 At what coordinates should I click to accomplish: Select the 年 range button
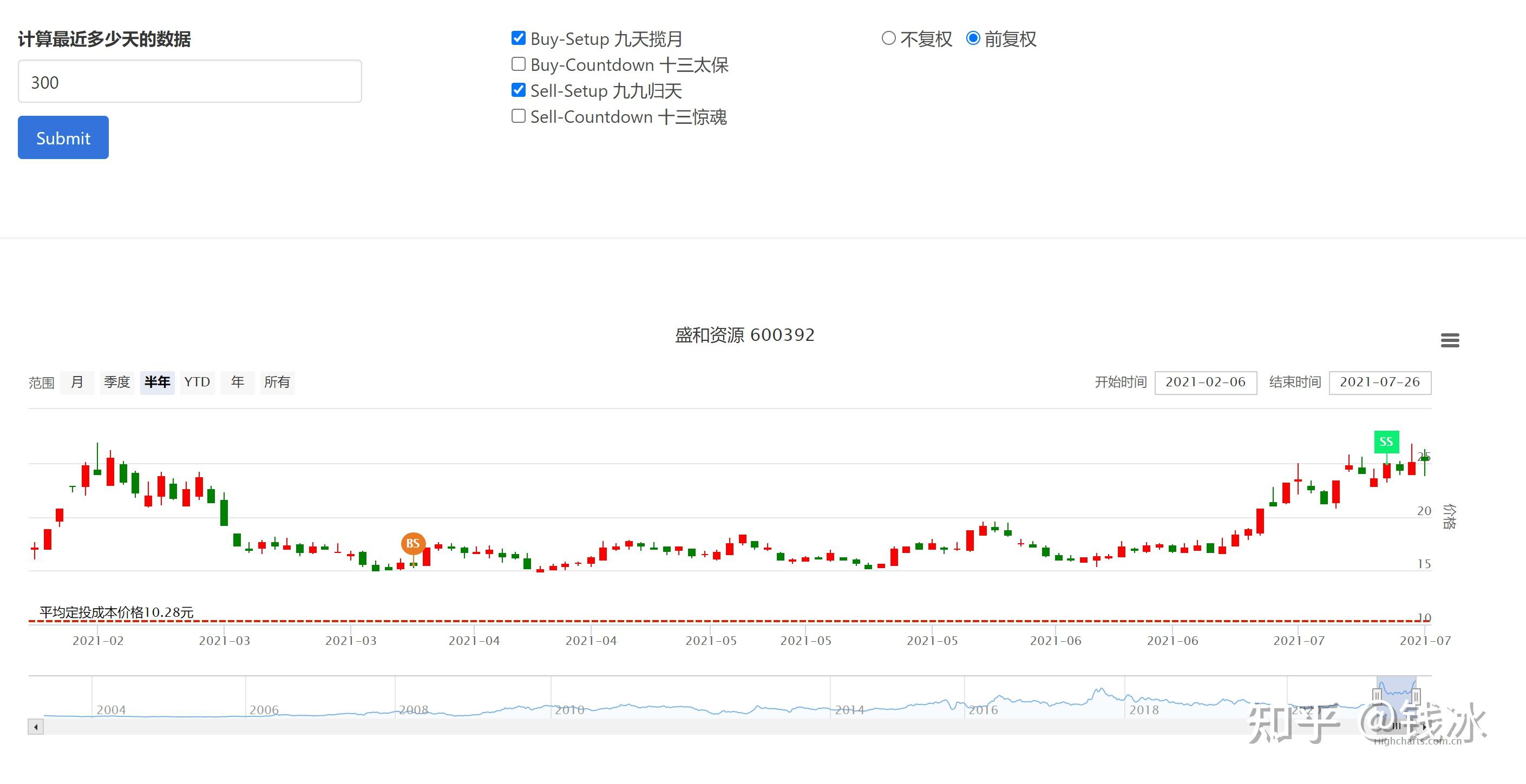tap(238, 383)
